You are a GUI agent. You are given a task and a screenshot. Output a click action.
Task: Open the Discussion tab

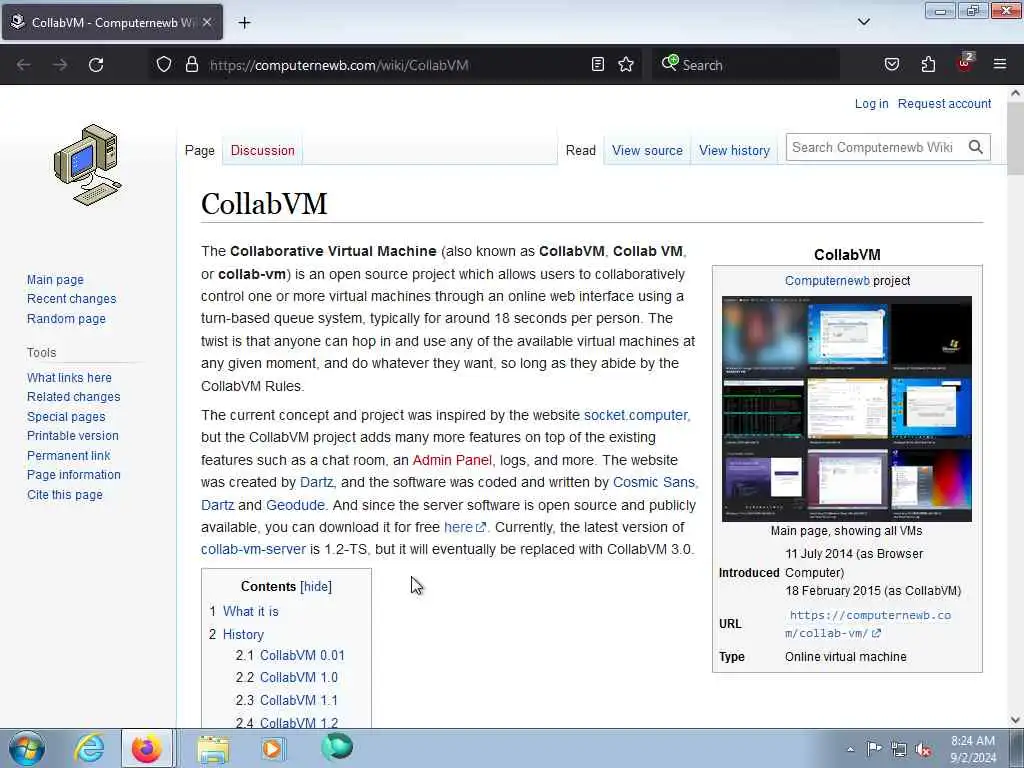coord(263,150)
